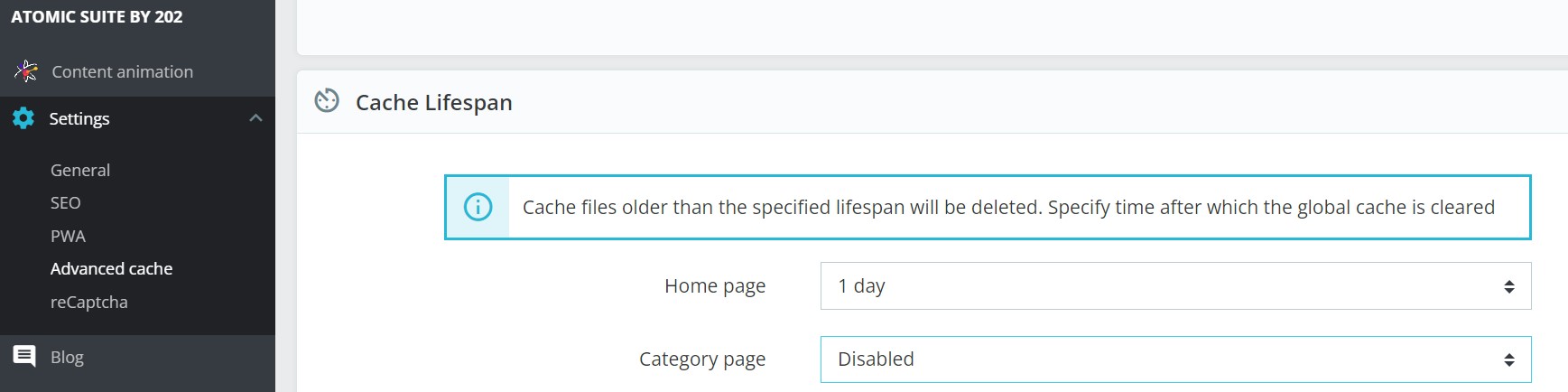Click the Category page dropdown arrows icon

pos(1508,359)
